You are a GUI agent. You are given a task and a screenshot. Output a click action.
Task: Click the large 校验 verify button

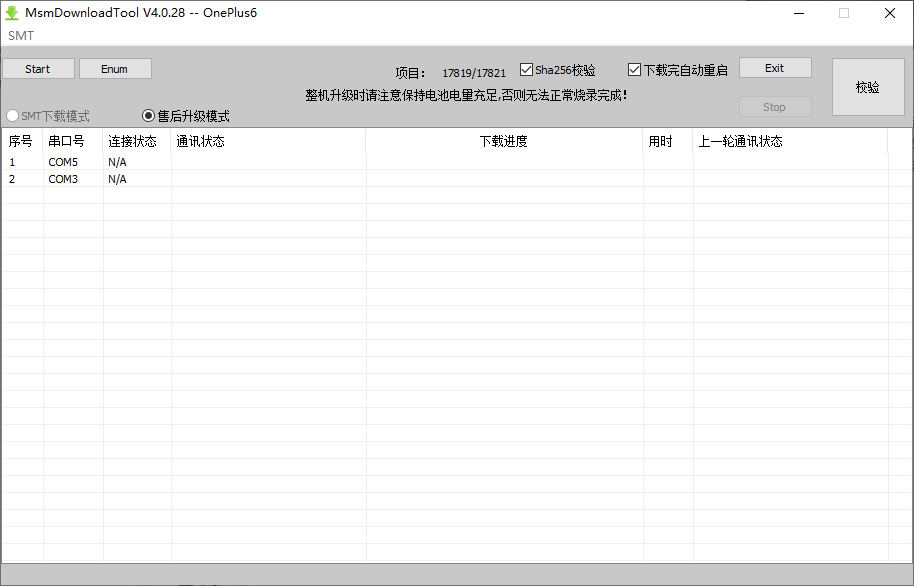pos(867,87)
